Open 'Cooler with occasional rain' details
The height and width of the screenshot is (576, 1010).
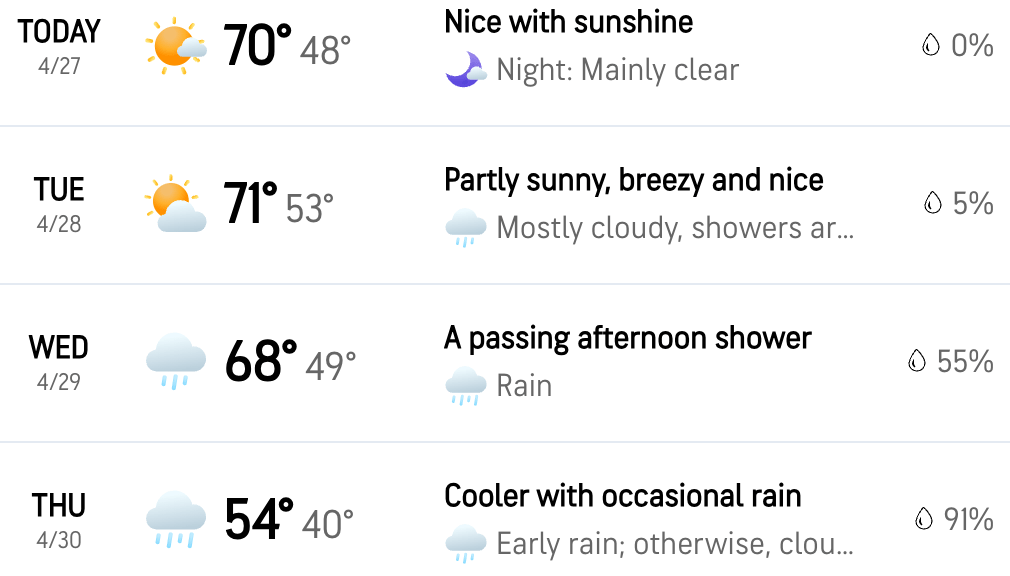tap(622, 496)
